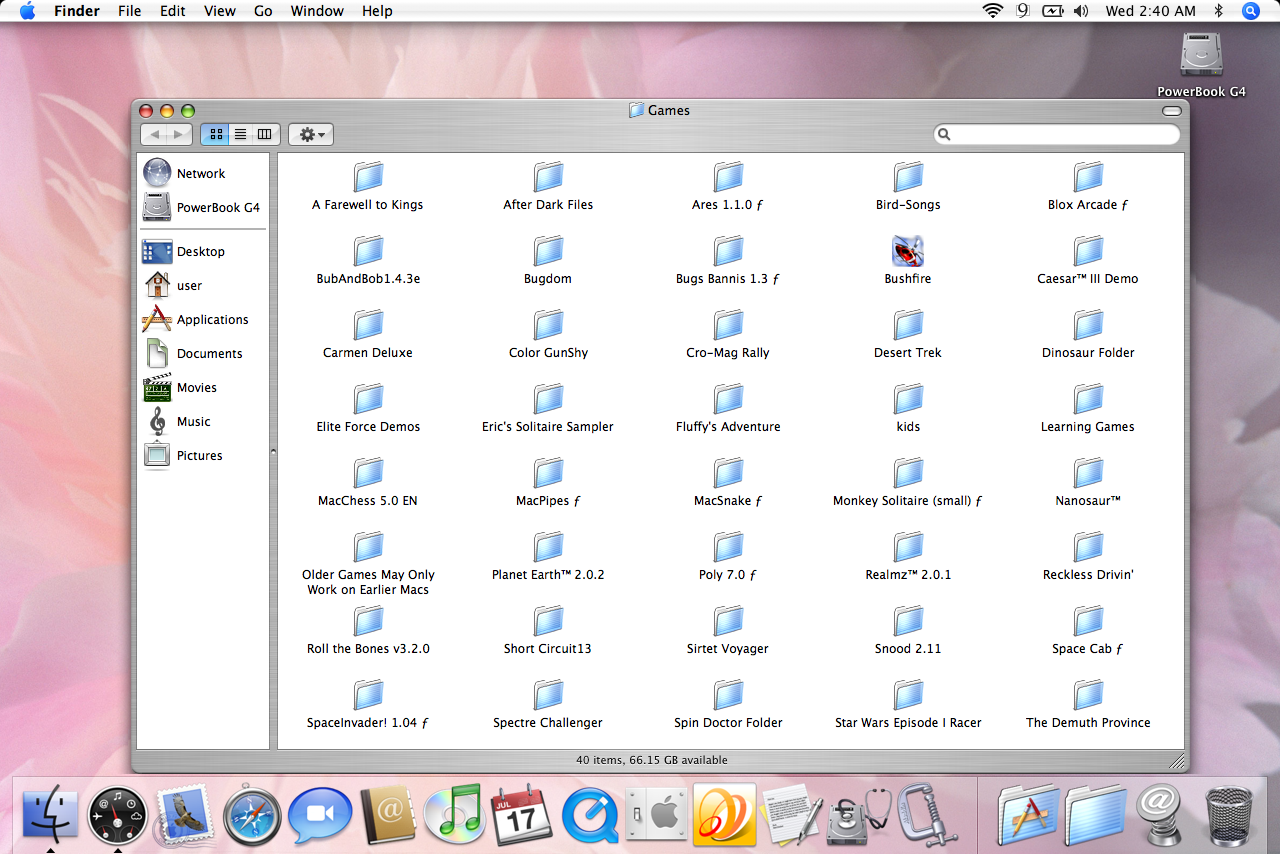This screenshot has height=854, width=1280.
Task: Select the Realmz™ 2.0.1 folder
Action: [908, 547]
